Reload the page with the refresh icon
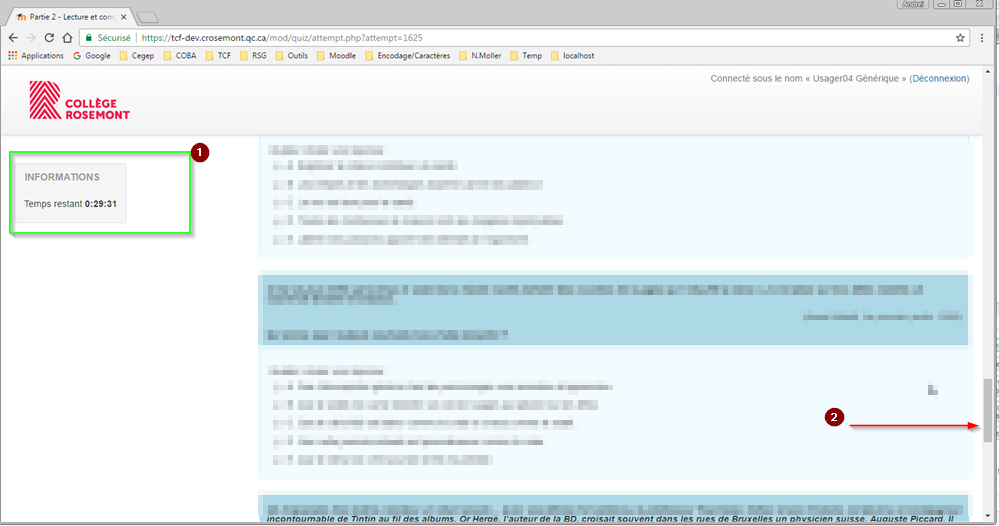999x526 pixels. tap(49, 38)
